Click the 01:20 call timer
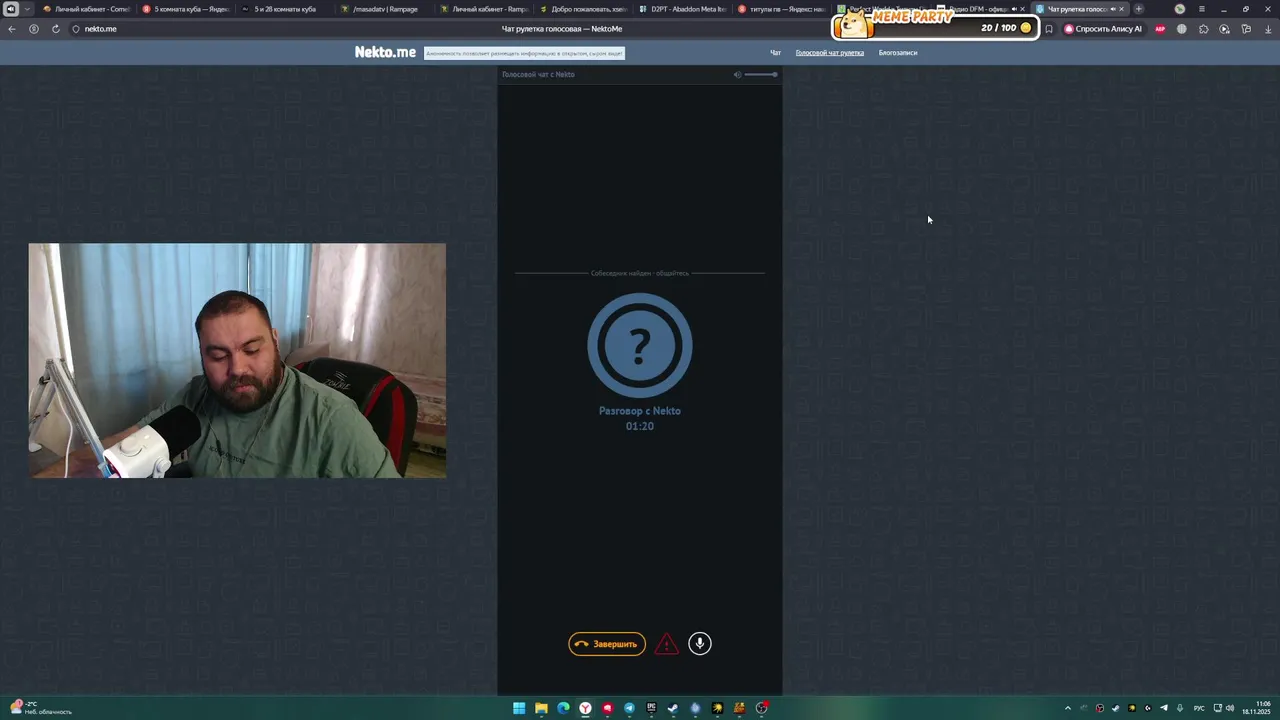 [x=640, y=426]
